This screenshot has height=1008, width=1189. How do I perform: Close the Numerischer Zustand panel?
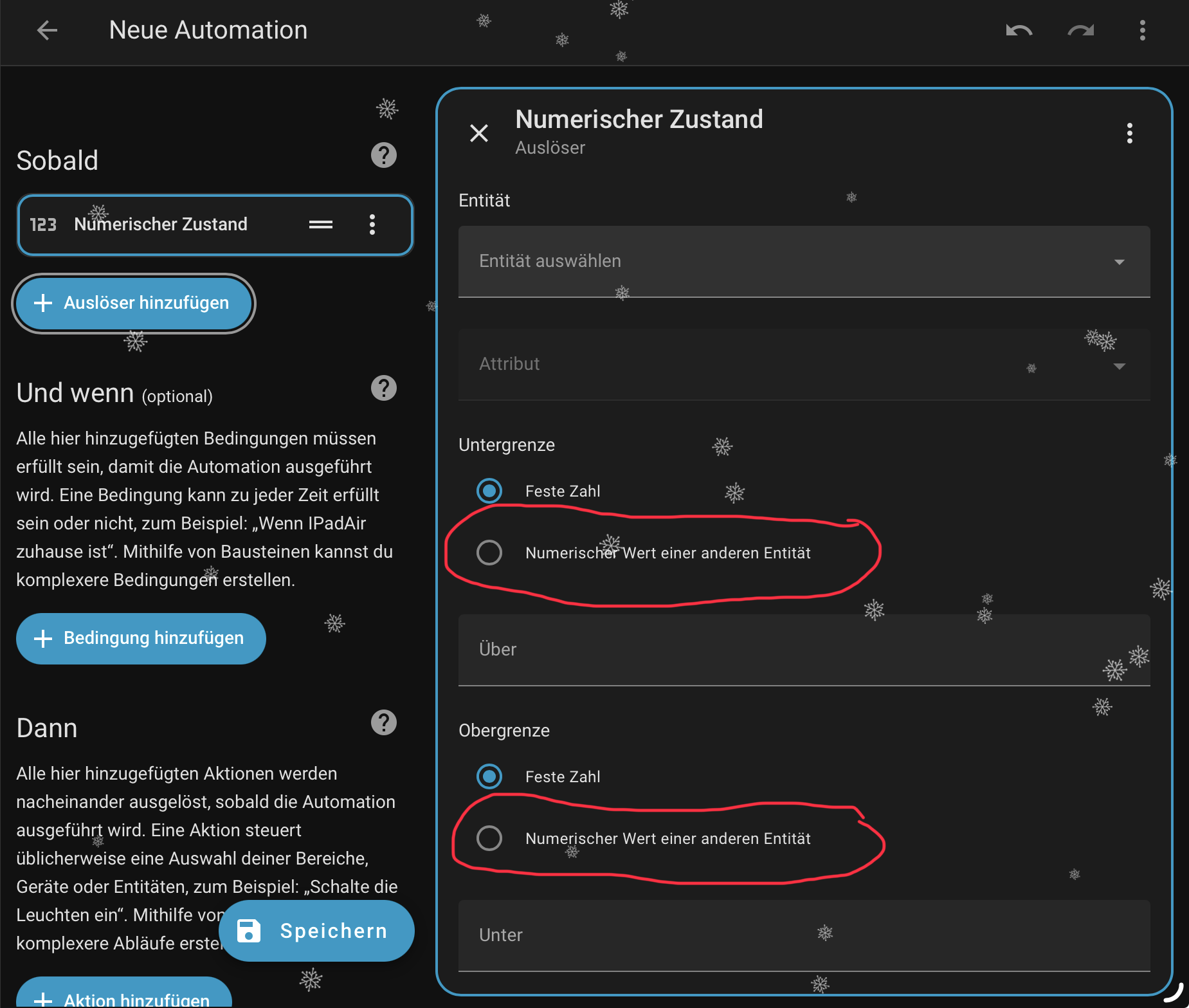pyautogui.click(x=478, y=133)
